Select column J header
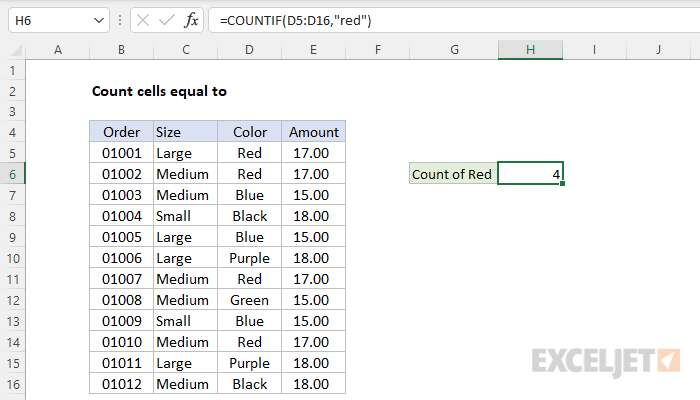 click(x=659, y=50)
